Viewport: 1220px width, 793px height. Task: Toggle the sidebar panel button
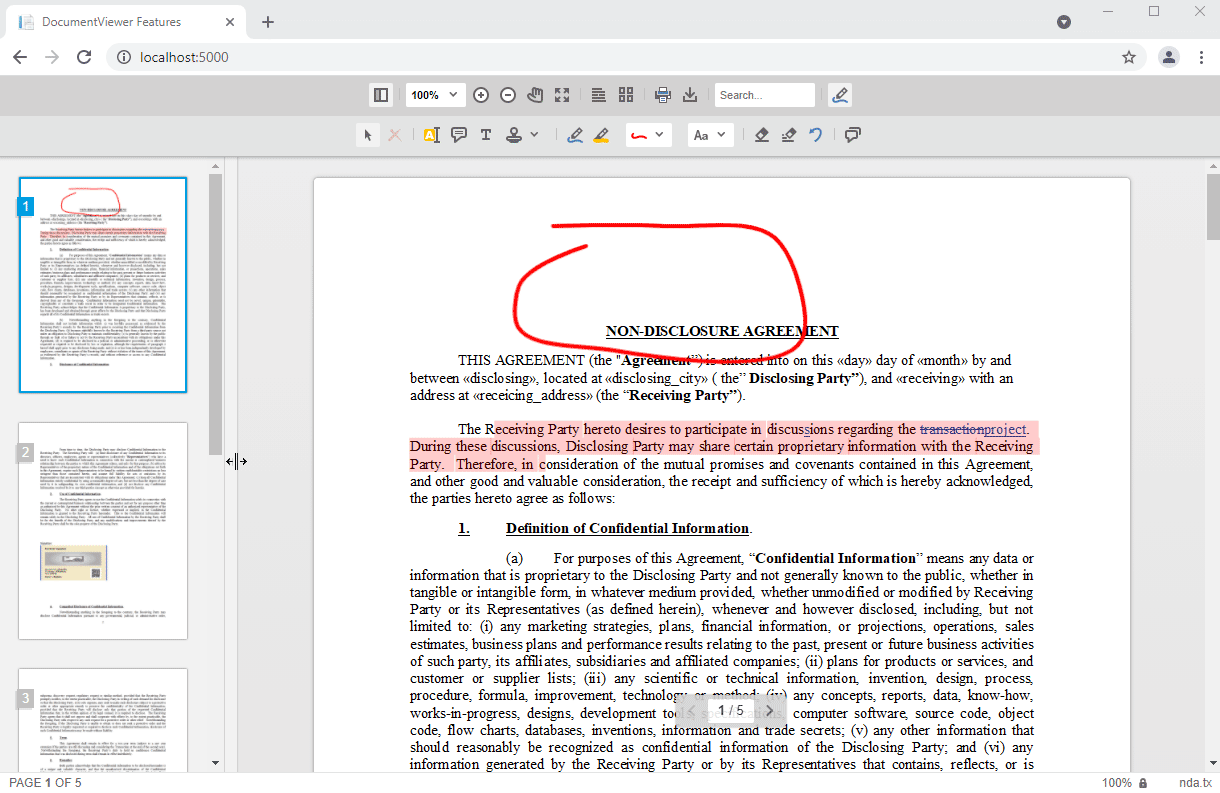click(381, 95)
